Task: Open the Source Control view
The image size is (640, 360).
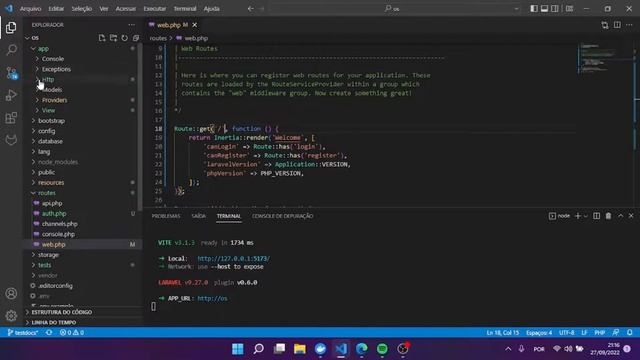Action: [11, 73]
